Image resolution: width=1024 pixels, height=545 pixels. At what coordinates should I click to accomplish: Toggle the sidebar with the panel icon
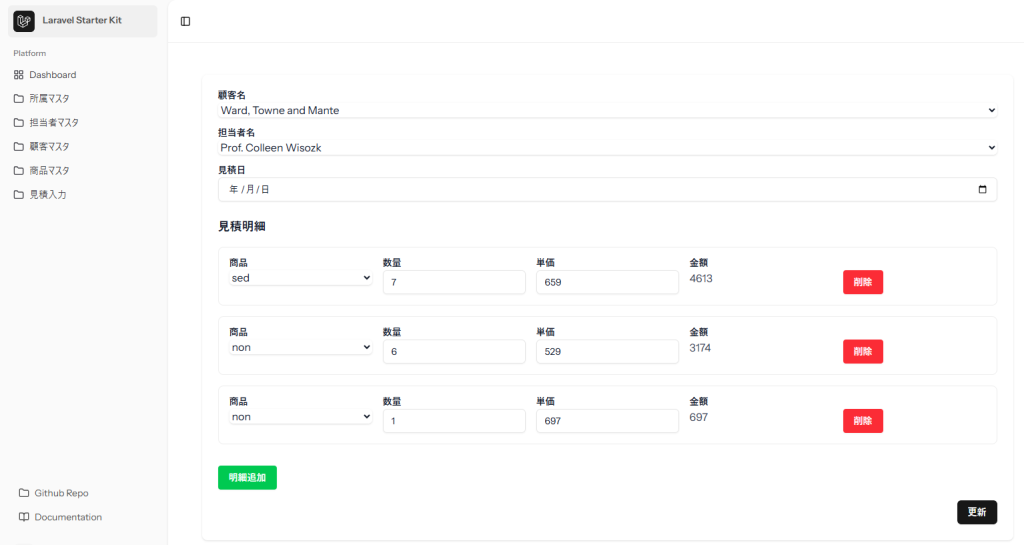[x=185, y=21]
